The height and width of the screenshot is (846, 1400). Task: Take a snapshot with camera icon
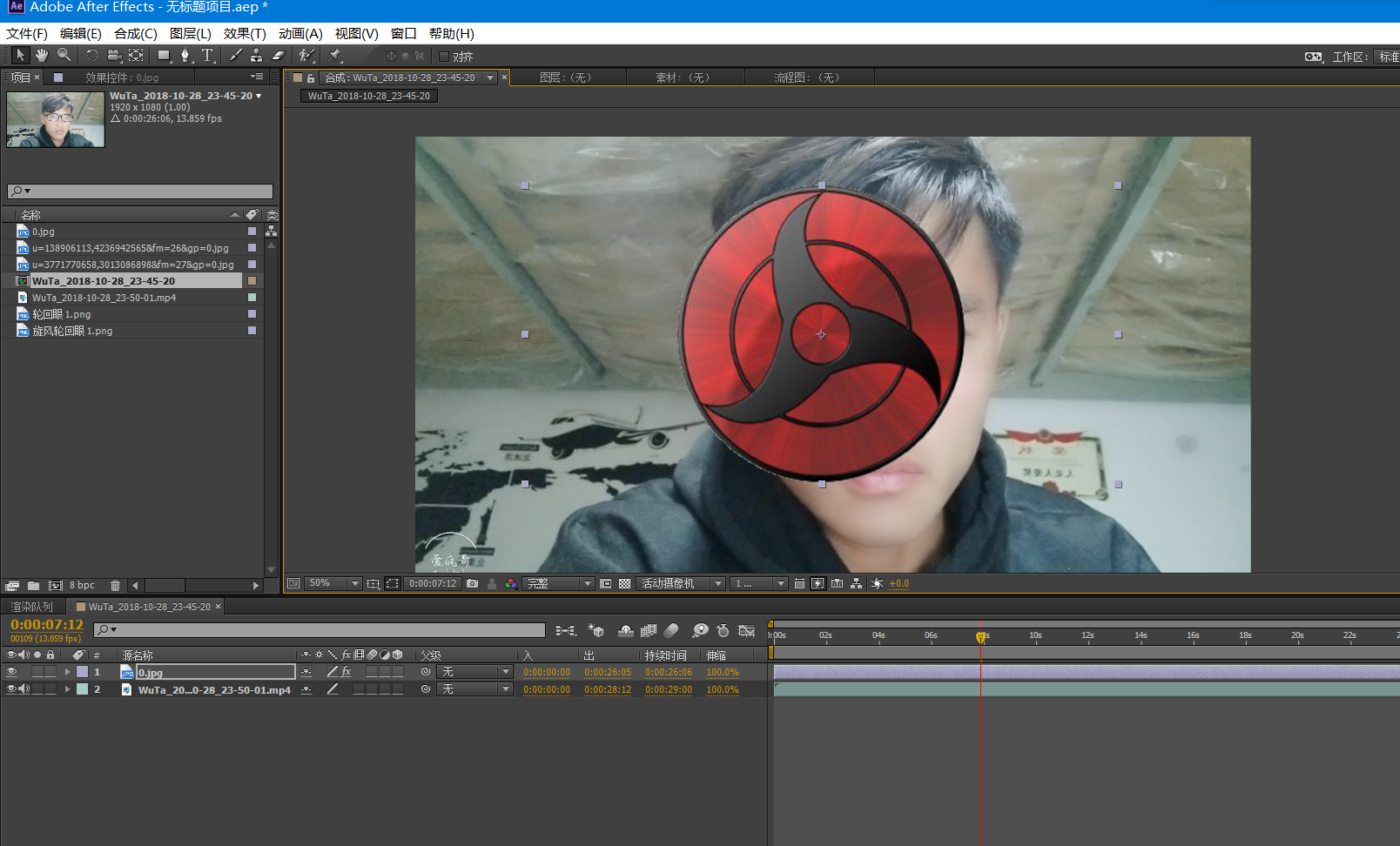(x=472, y=583)
